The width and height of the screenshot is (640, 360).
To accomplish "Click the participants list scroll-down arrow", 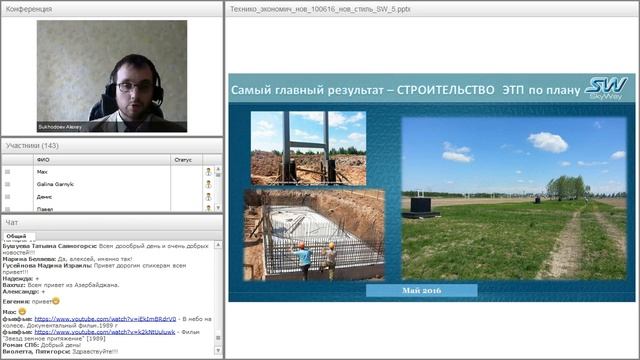I will [x=218, y=208].
